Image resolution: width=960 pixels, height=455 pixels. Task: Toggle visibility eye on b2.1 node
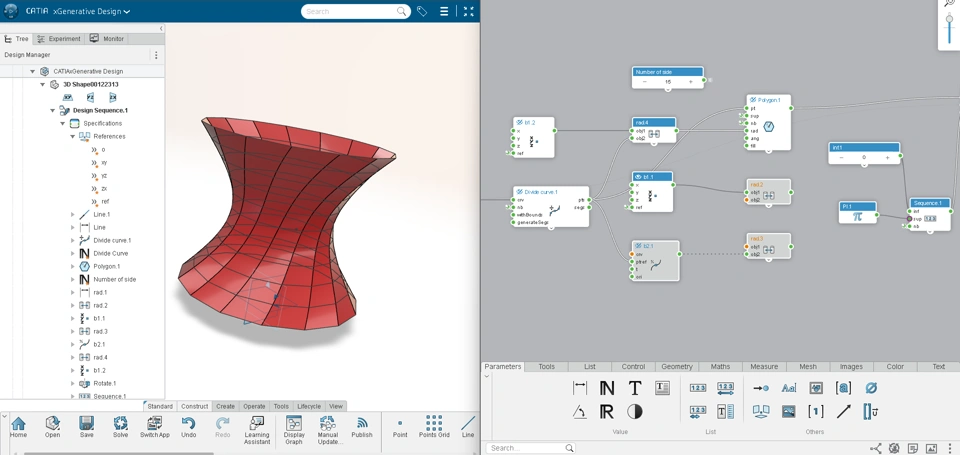click(639, 246)
